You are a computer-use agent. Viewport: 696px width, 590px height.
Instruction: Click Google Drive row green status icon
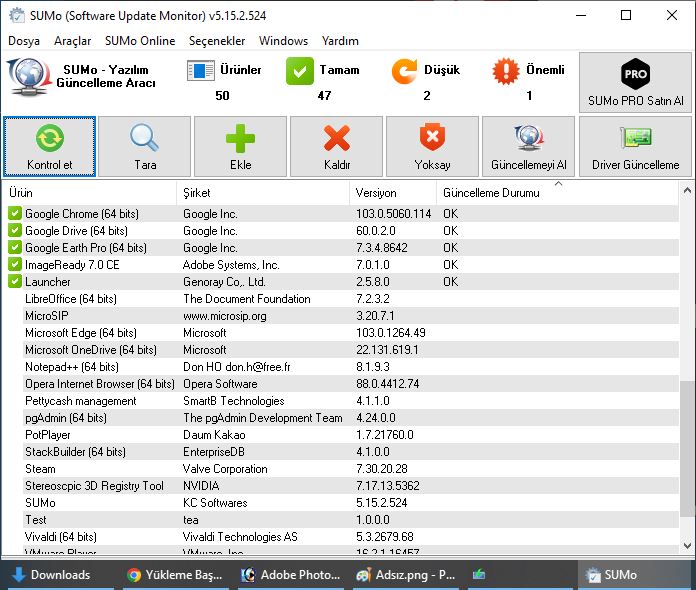click(x=15, y=230)
